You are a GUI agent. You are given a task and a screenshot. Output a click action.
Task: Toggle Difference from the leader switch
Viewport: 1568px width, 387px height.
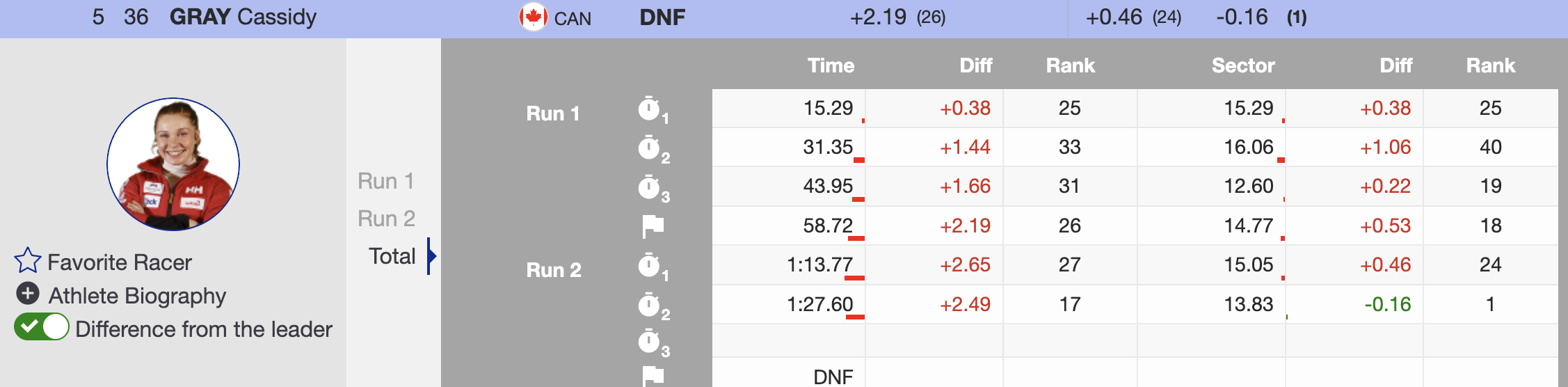pyautogui.click(x=42, y=326)
